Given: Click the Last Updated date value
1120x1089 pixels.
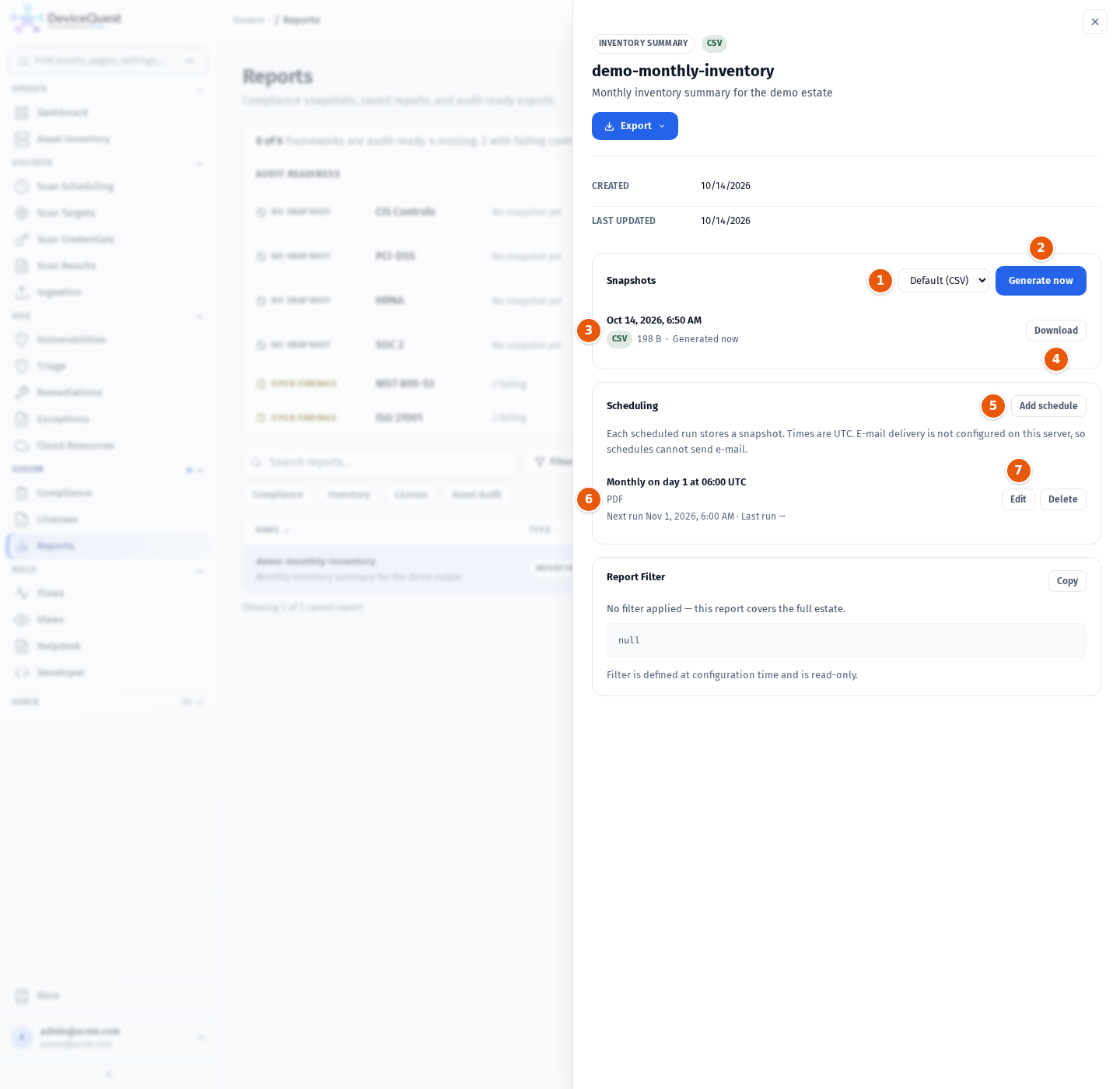Looking at the screenshot, I should point(725,221).
